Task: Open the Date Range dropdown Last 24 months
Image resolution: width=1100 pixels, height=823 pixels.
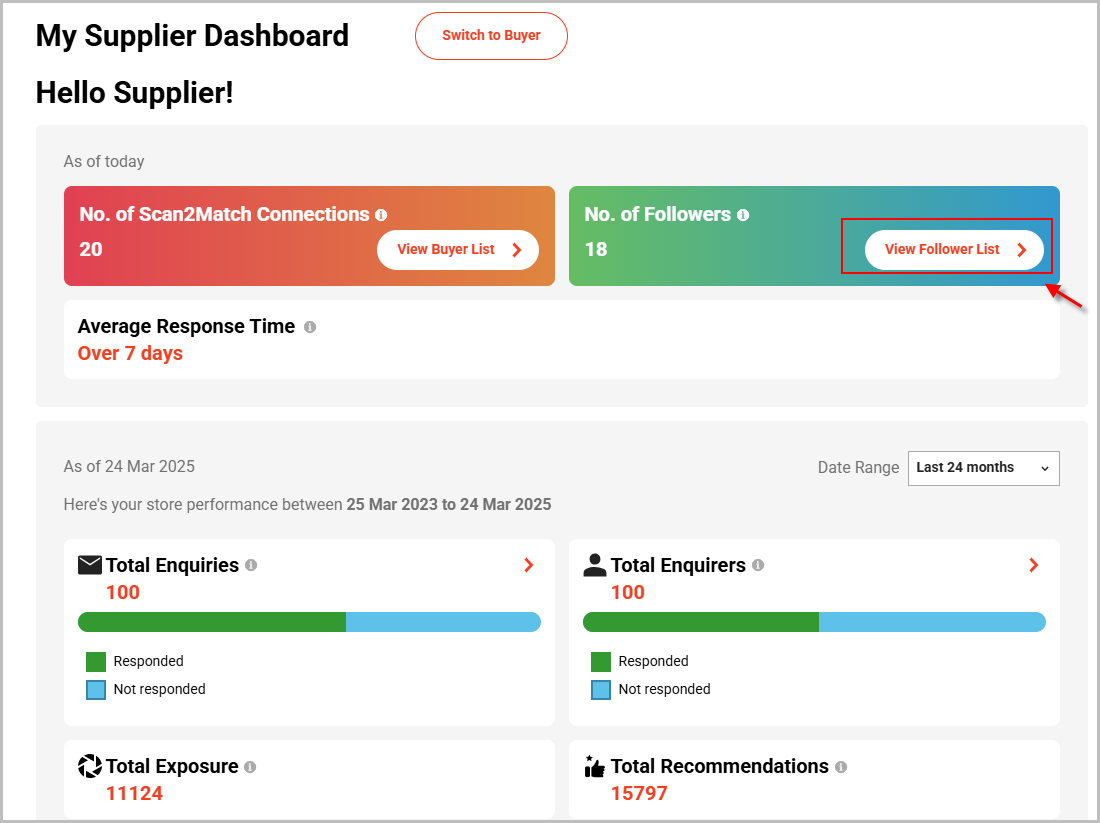Action: point(984,468)
